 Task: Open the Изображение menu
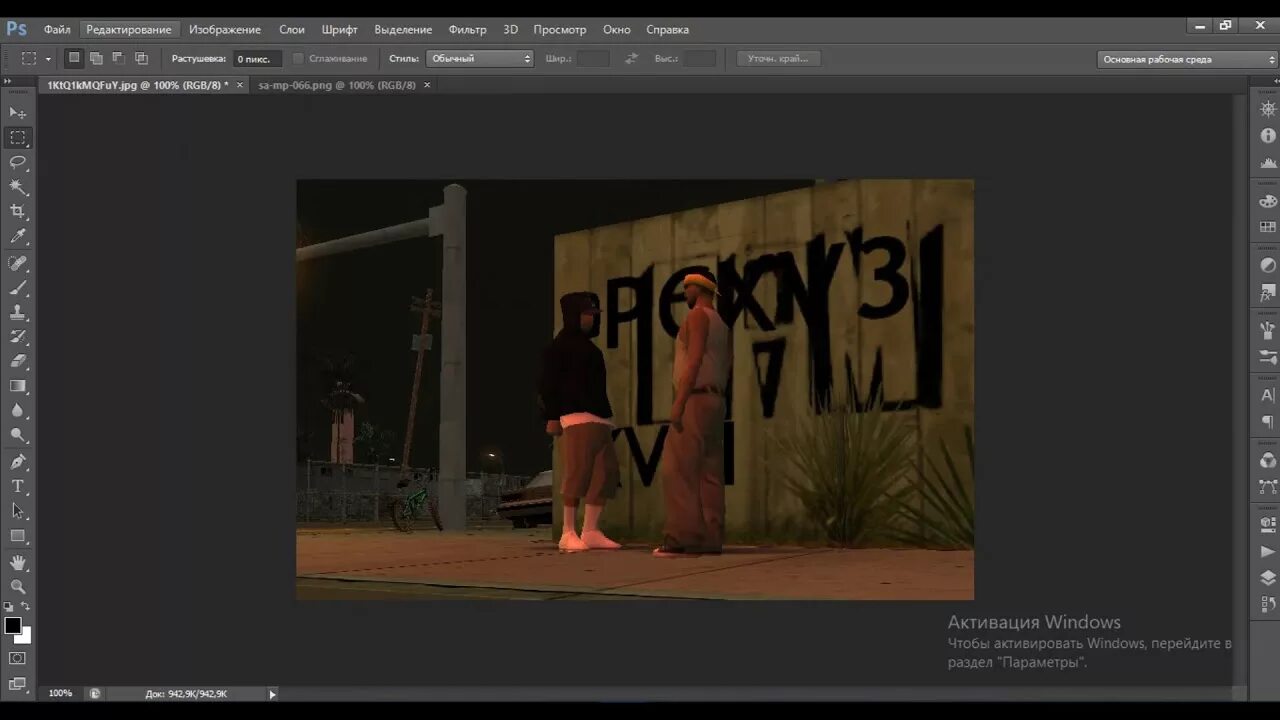(x=225, y=29)
